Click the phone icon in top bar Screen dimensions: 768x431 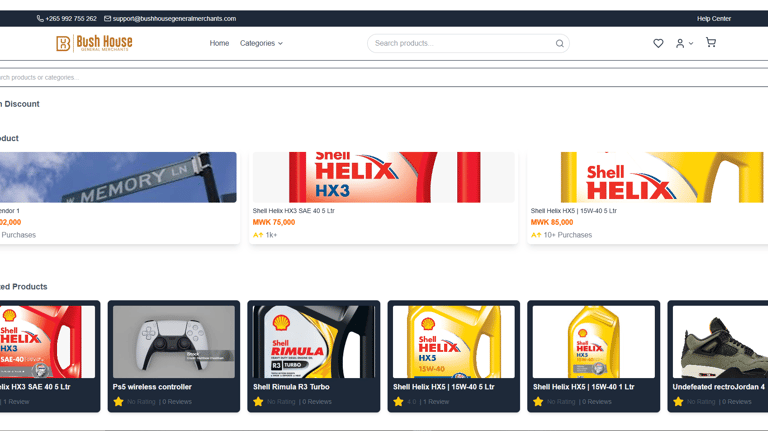40,19
